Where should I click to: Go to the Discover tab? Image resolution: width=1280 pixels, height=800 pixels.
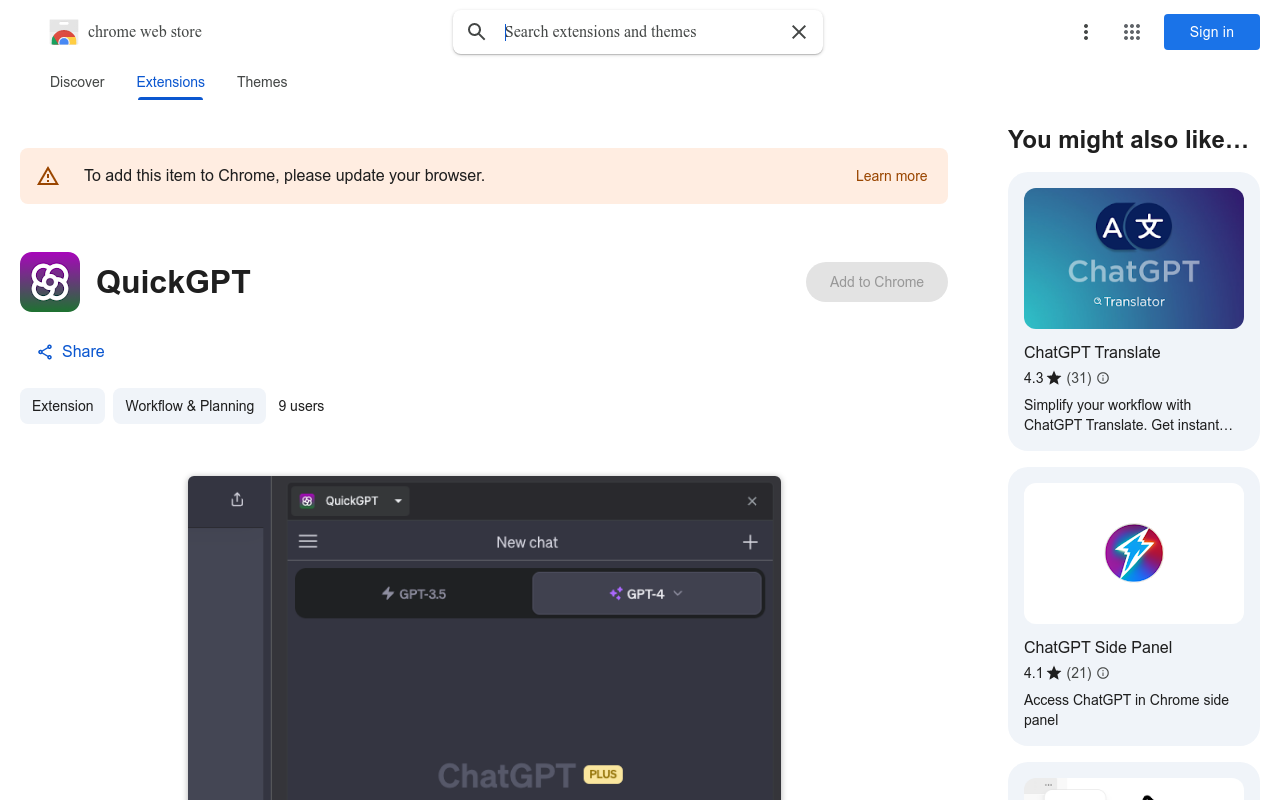(77, 82)
